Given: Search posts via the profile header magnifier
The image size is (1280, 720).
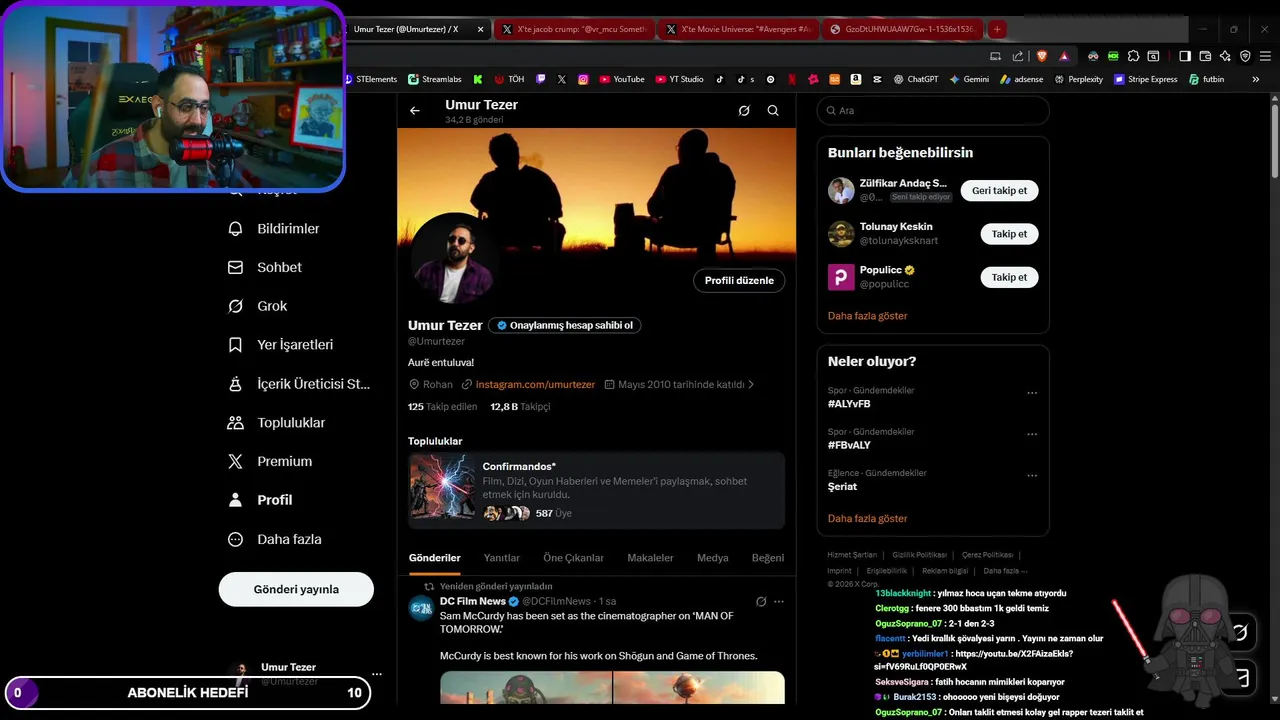Looking at the screenshot, I should coord(773,111).
